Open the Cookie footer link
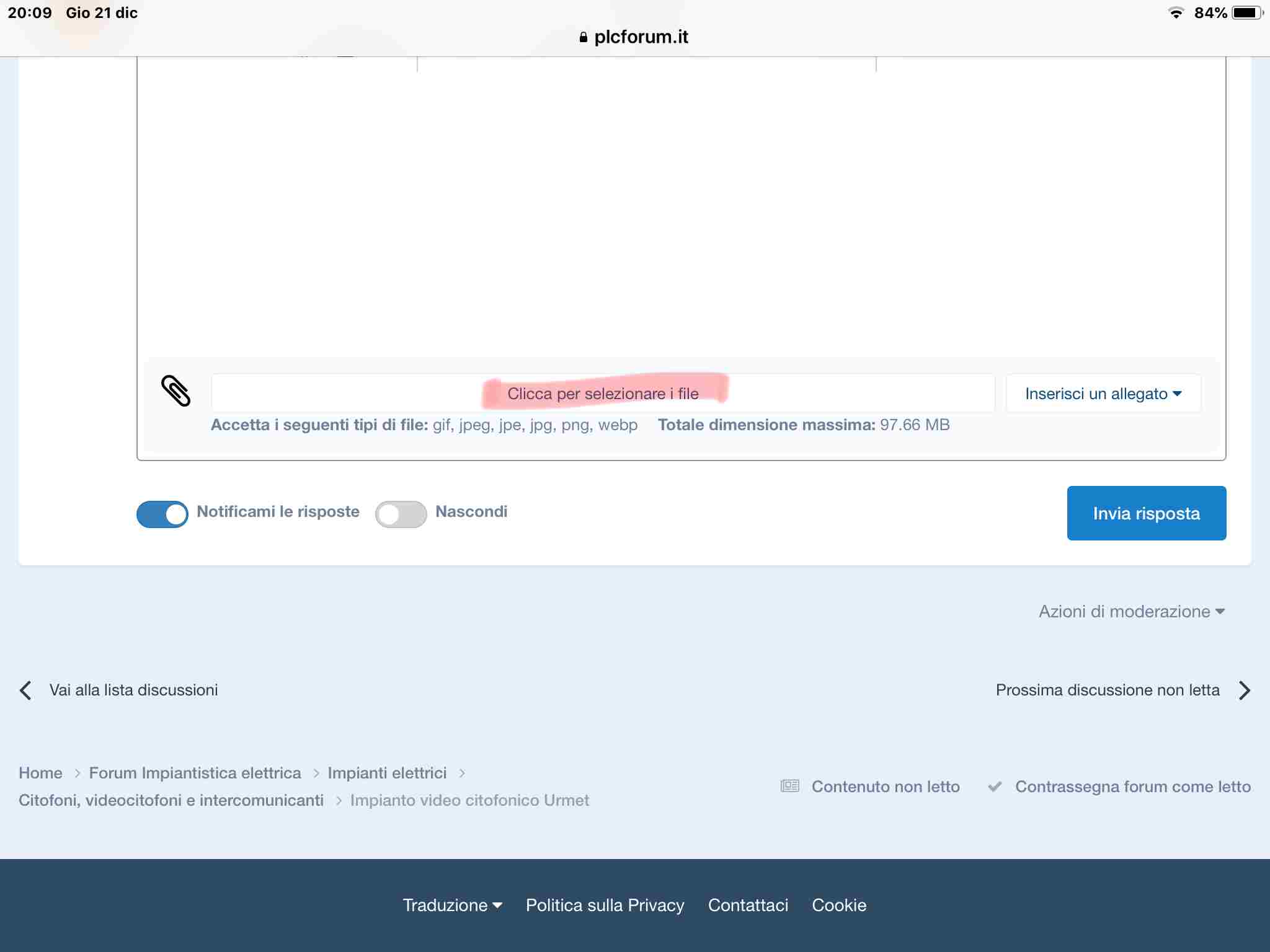Screen dimensions: 1270x952 point(839,906)
